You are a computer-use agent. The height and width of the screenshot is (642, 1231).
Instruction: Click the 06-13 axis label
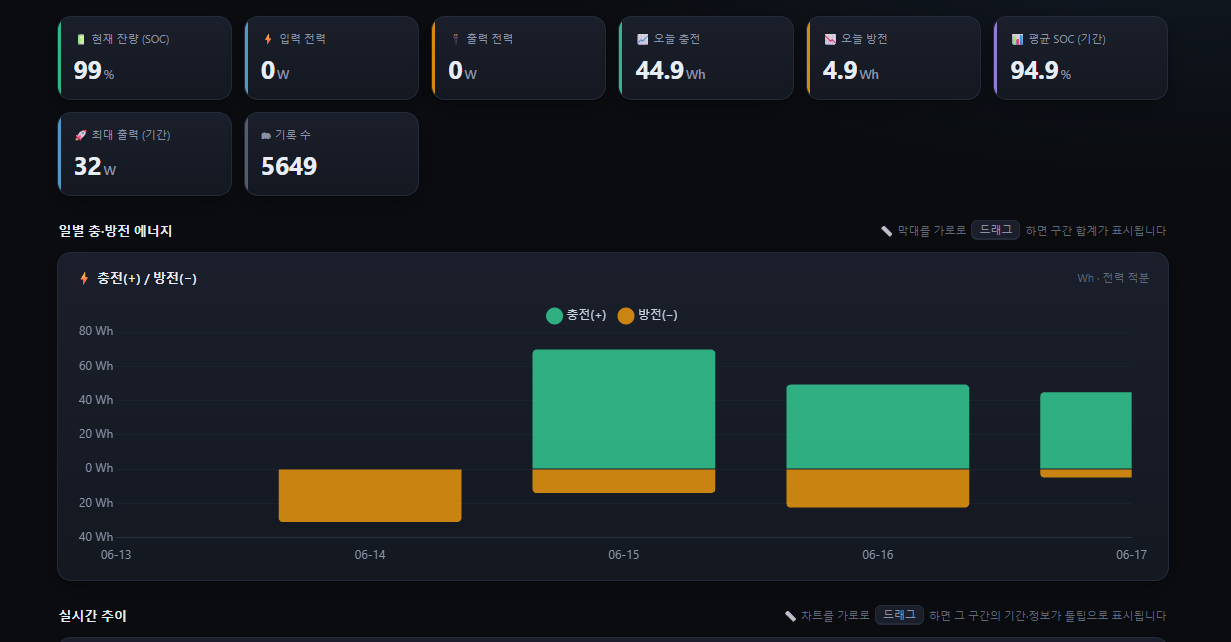coord(116,555)
